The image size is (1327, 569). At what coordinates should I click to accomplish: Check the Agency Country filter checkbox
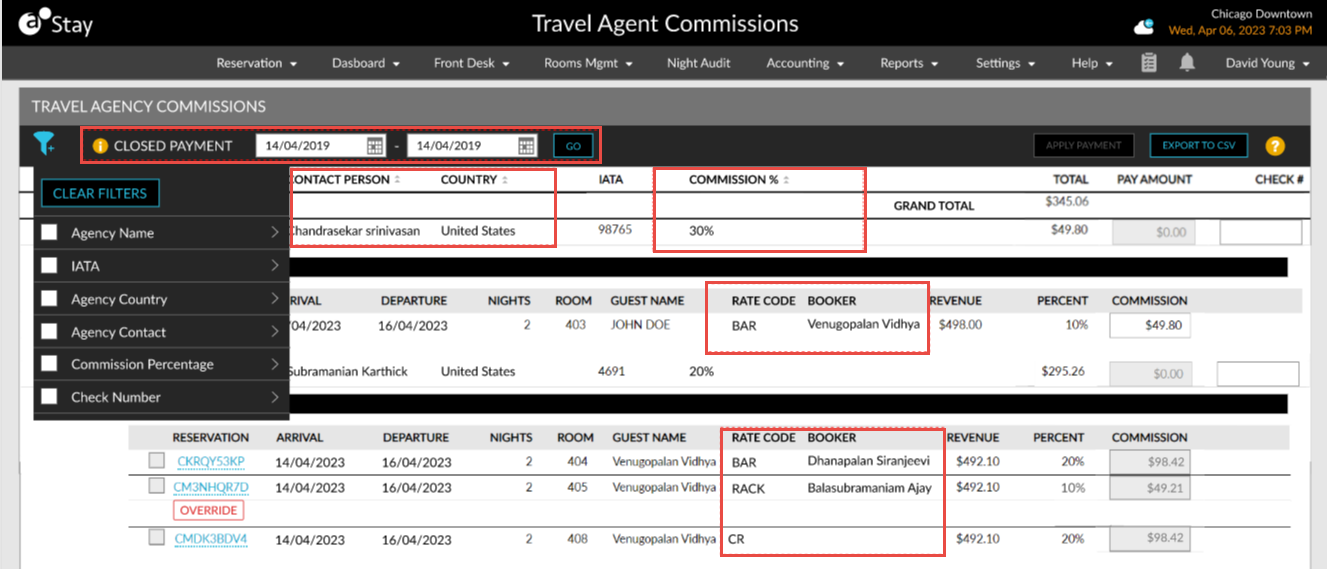(x=49, y=299)
